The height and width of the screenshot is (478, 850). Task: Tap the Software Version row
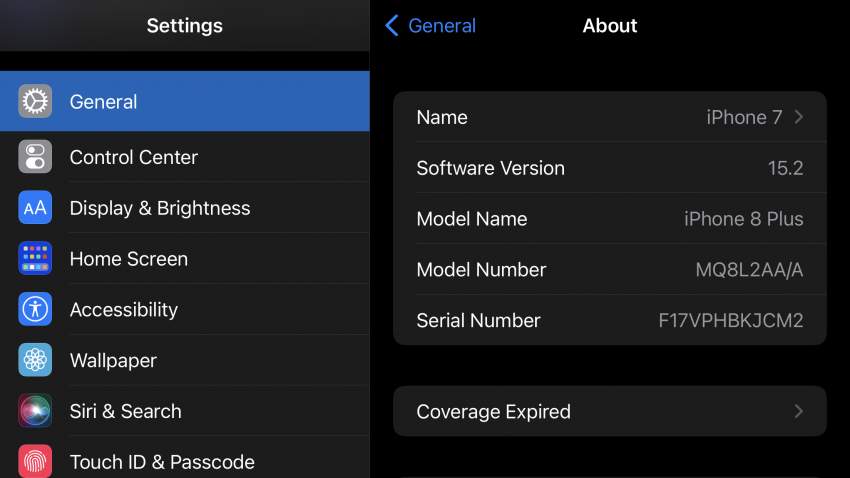point(609,168)
